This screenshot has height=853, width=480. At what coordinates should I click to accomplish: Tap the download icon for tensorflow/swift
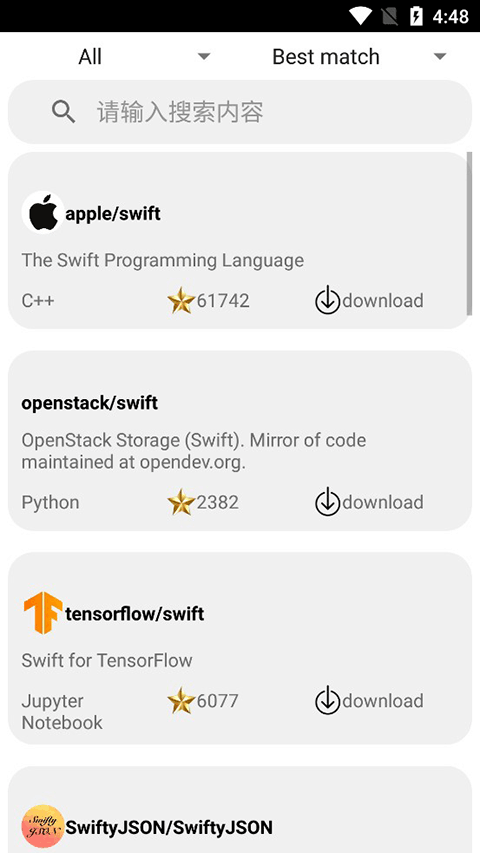pyautogui.click(x=328, y=701)
